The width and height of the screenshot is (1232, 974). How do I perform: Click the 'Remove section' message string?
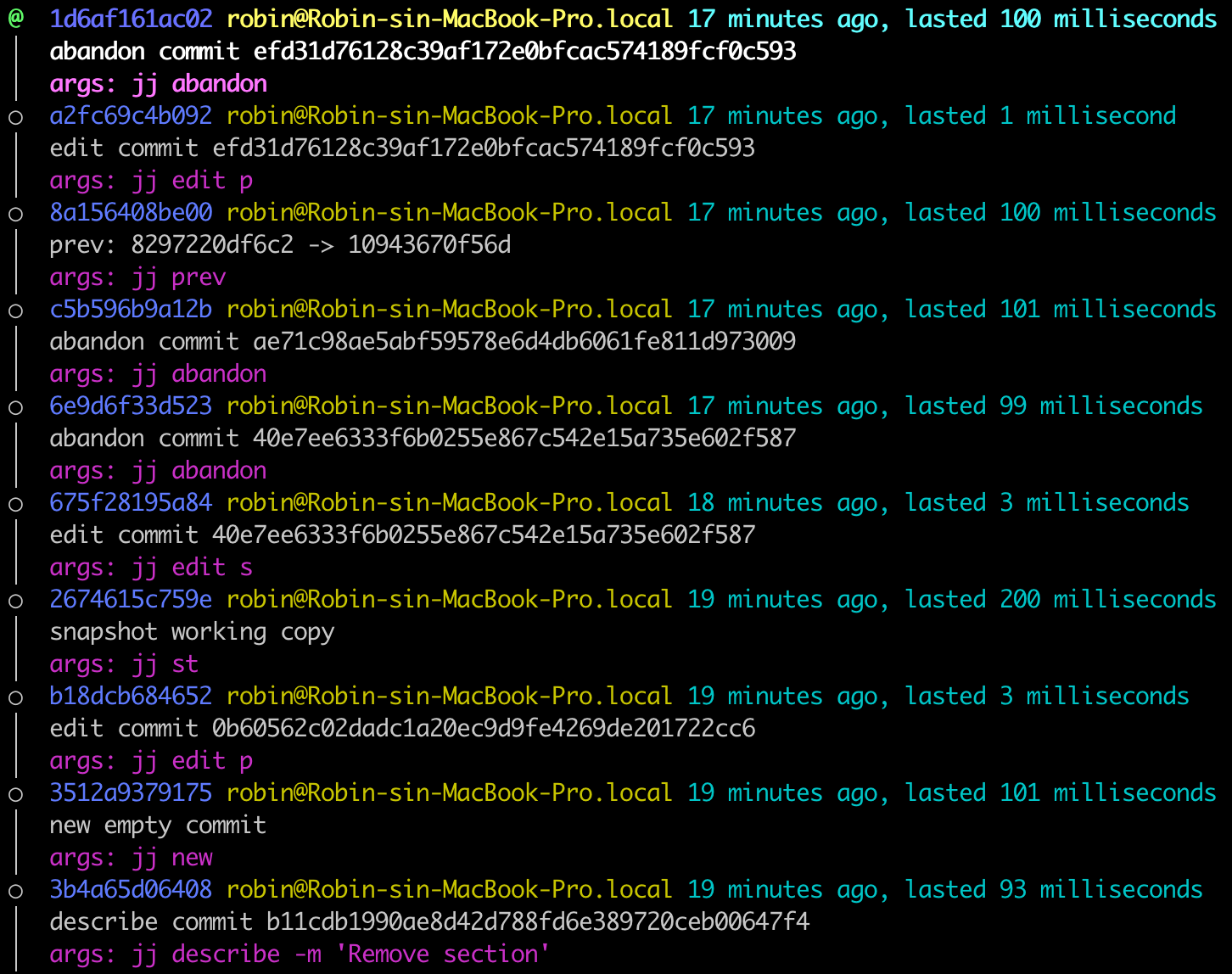(443, 954)
